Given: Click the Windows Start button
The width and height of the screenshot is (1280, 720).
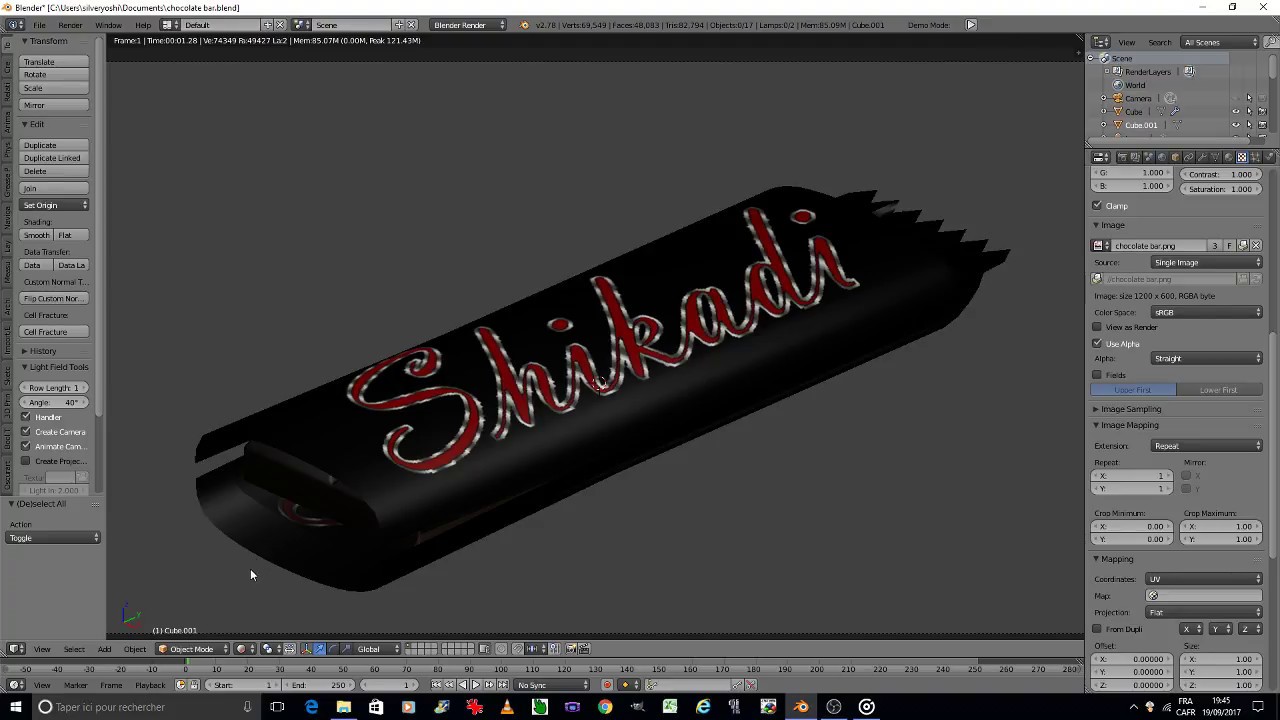Looking at the screenshot, I should click(14, 707).
